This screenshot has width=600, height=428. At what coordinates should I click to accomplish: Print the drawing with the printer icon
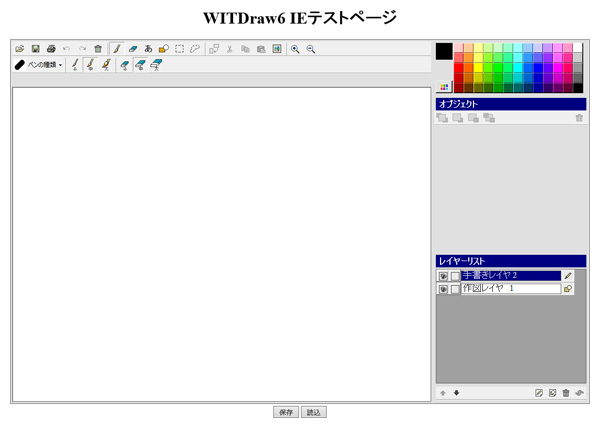(x=51, y=49)
